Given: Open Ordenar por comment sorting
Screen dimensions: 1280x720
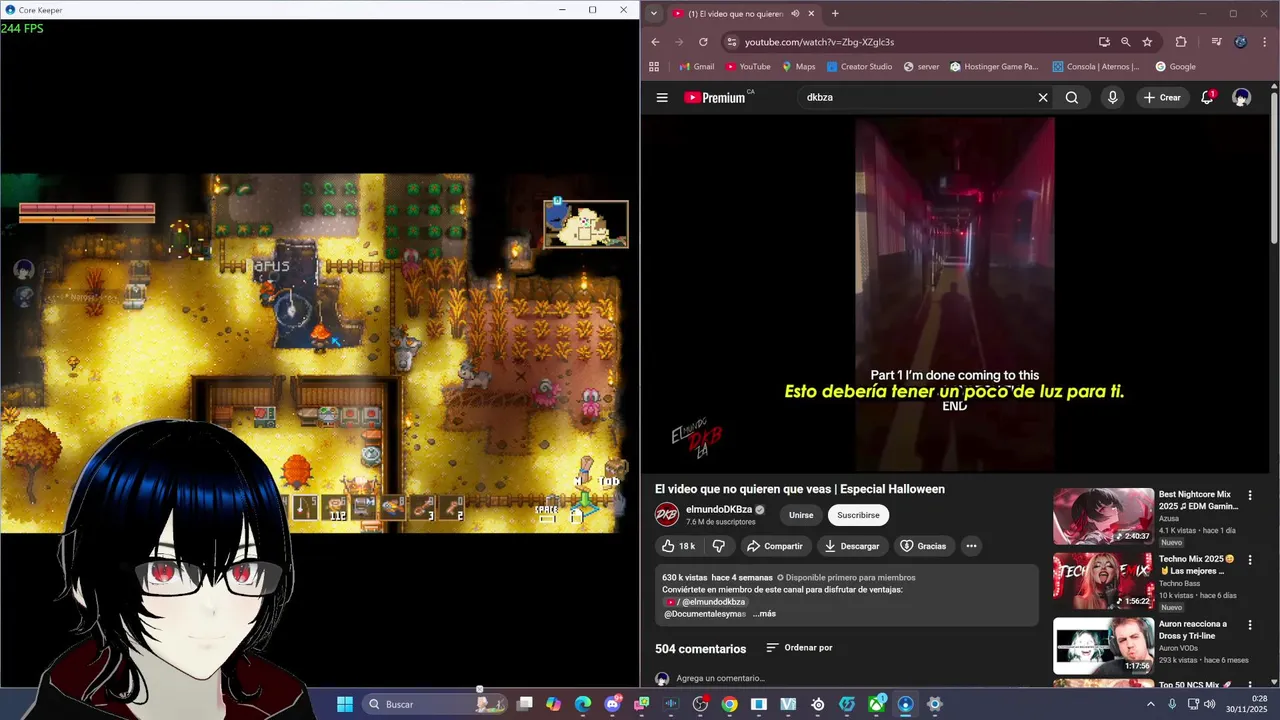Looking at the screenshot, I should 799,648.
